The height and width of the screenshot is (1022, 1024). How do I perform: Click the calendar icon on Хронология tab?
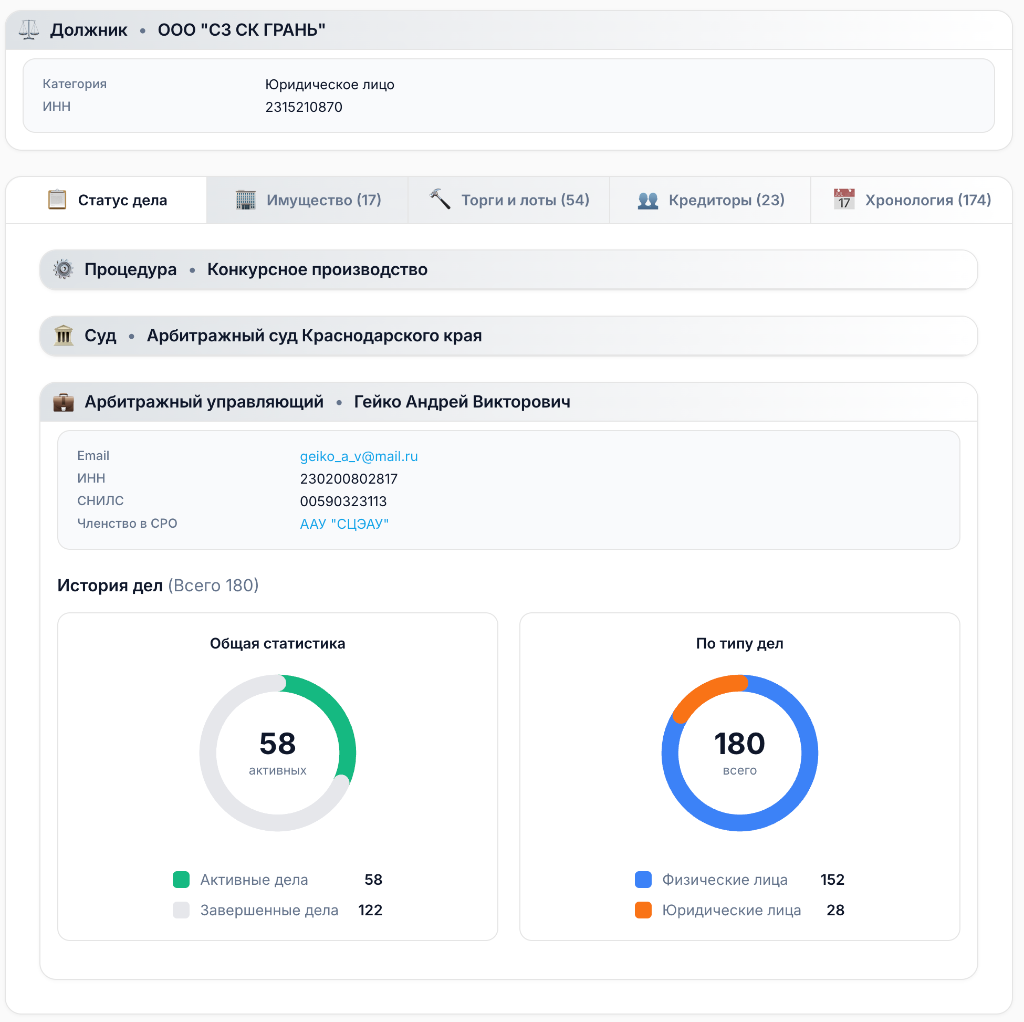click(845, 200)
